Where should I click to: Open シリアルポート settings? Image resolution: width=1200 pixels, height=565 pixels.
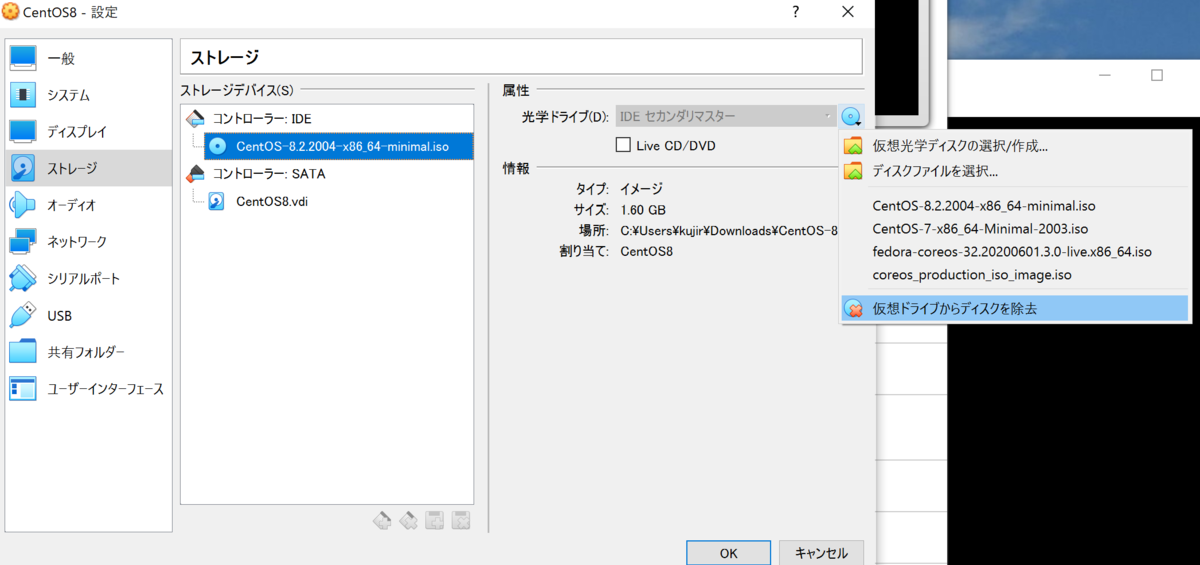coord(88,278)
